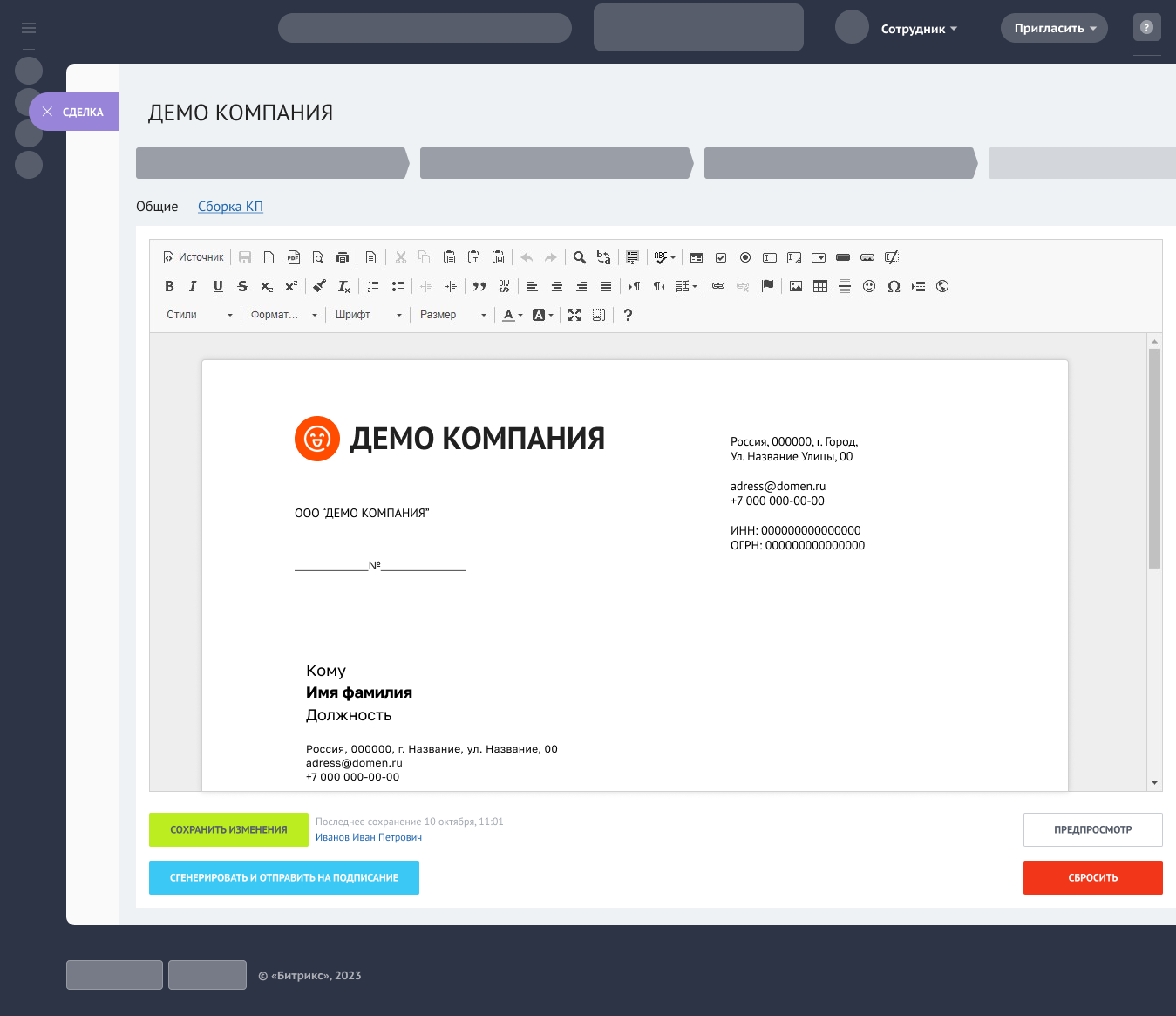Print the document via the print icon
The image size is (1176, 1016).
tap(343, 257)
